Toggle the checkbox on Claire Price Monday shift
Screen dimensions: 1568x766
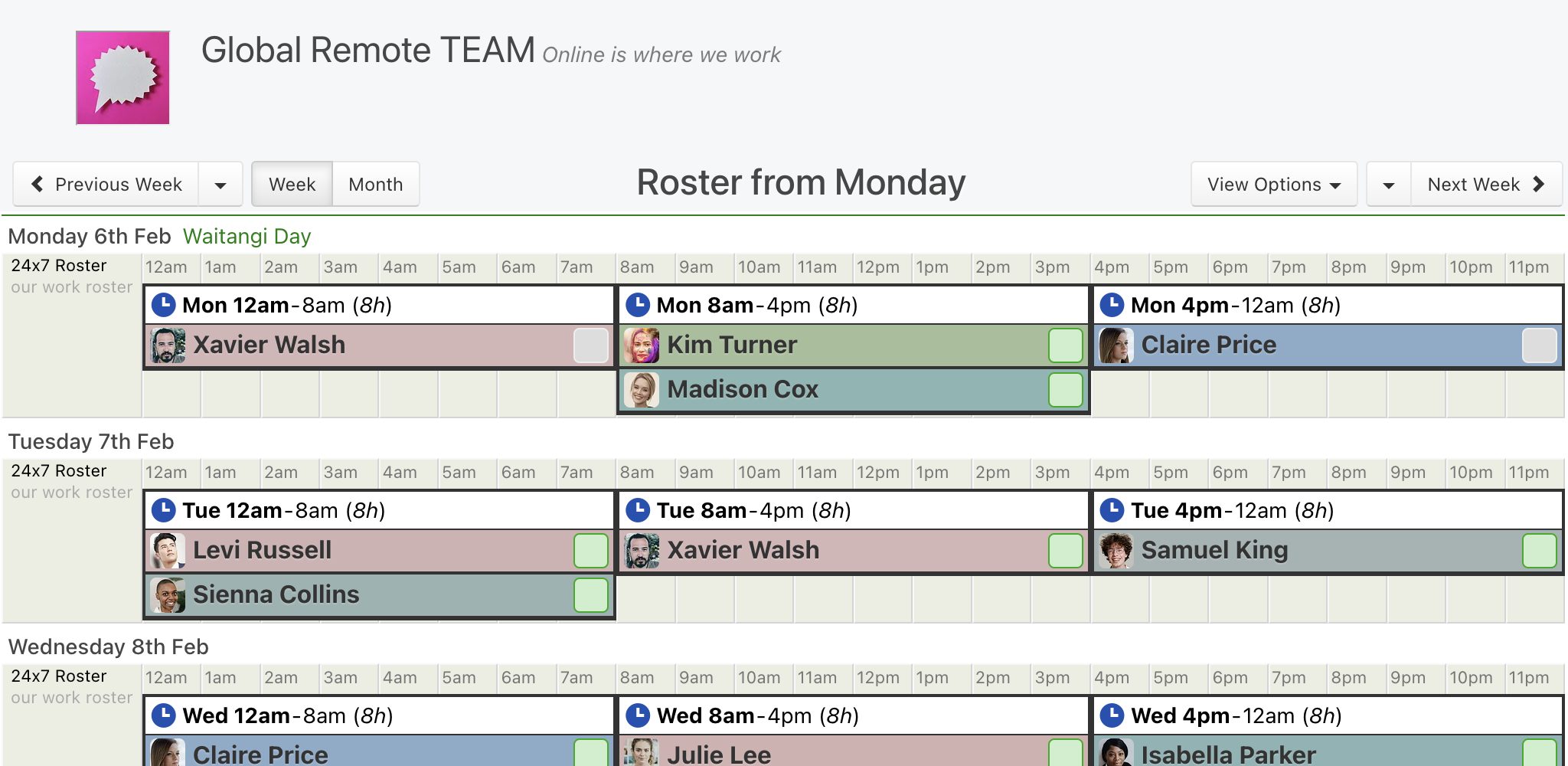click(1539, 345)
